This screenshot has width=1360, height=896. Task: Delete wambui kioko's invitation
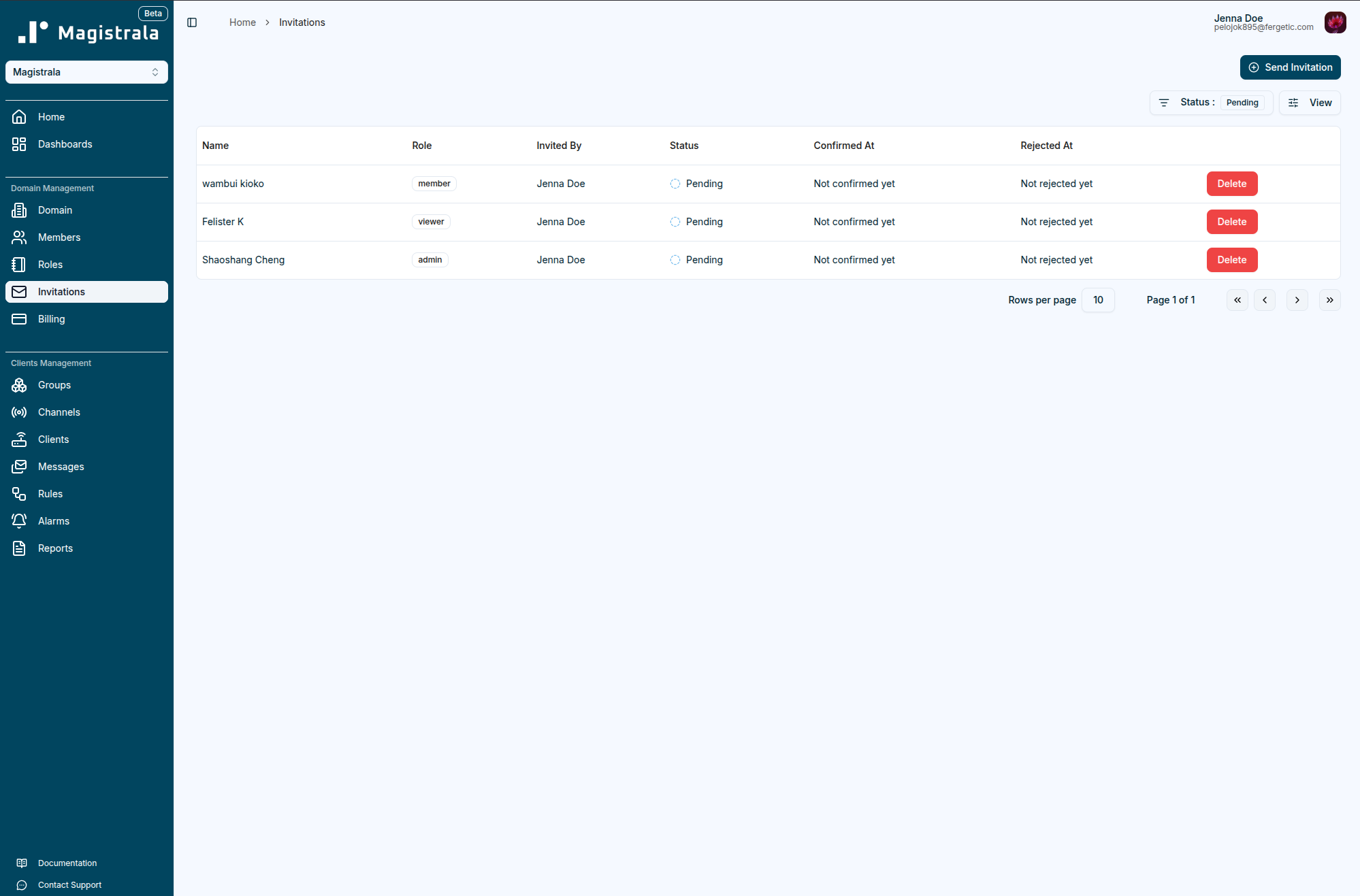(1231, 184)
